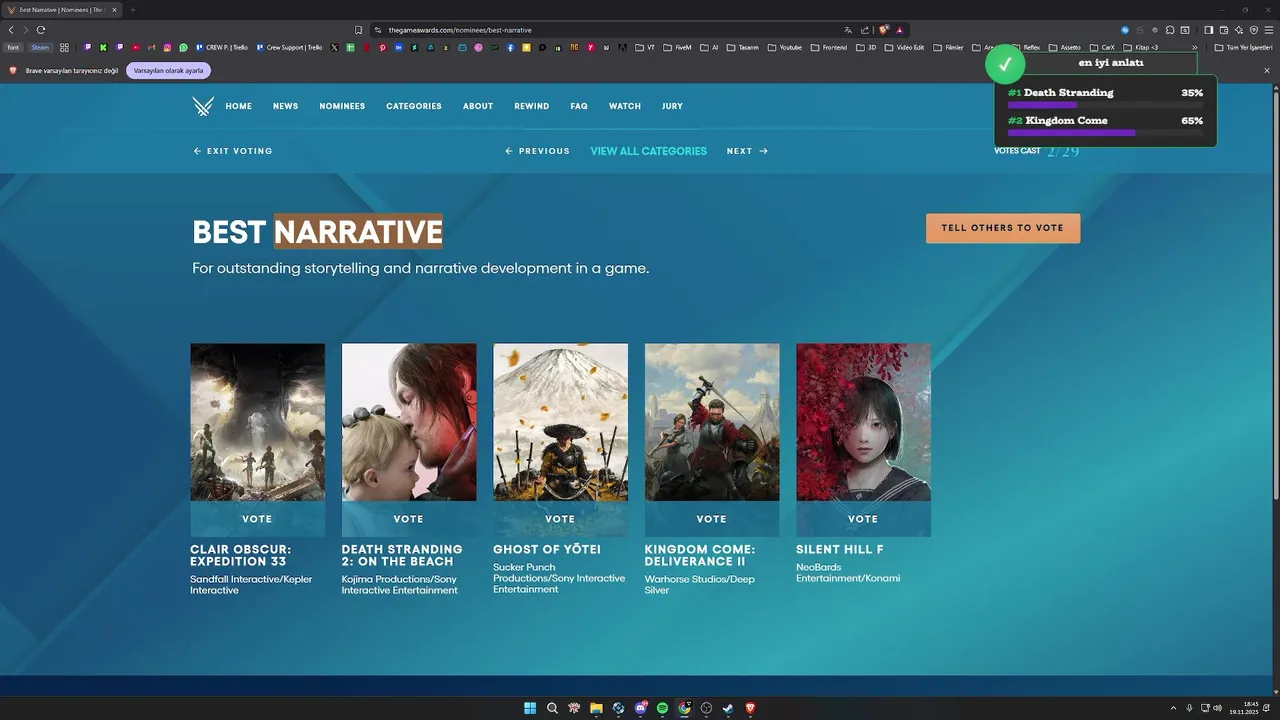
Task: Open the Frontend bookmarks folder
Action: (829, 47)
